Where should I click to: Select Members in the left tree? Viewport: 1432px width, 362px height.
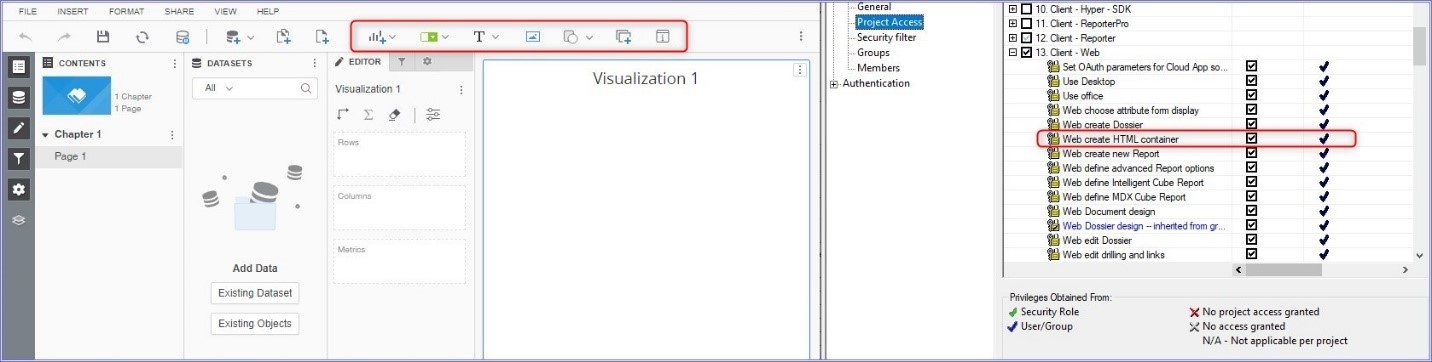click(x=878, y=68)
